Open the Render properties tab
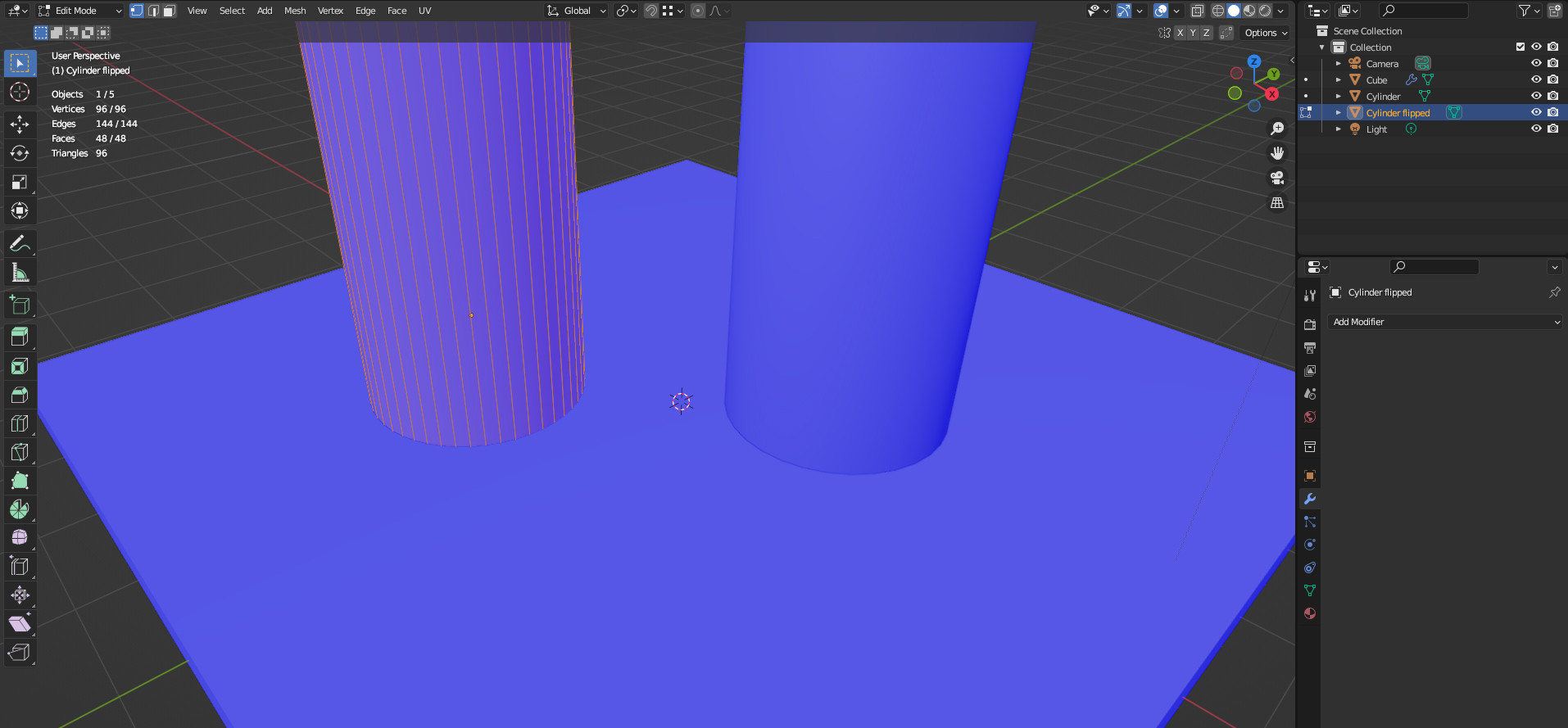 click(x=1309, y=324)
